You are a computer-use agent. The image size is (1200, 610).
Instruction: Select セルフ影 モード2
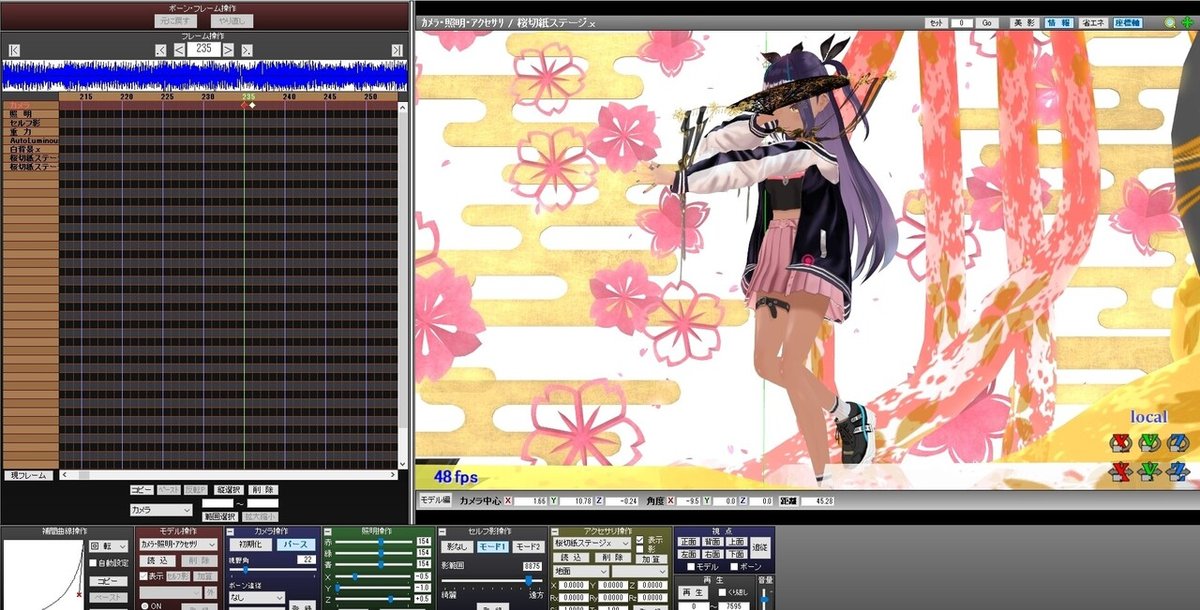[x=528, y=546]
